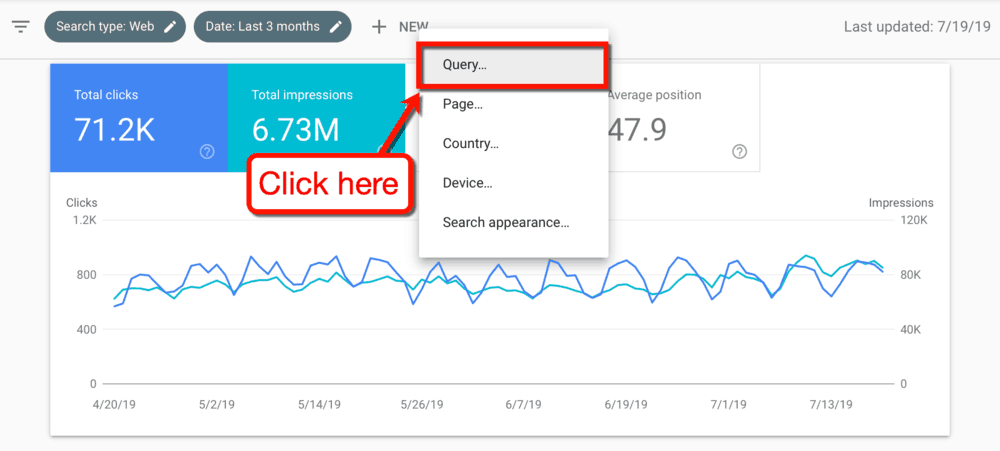
Task: Edit the Date: Last 3 months chip
Action: tap(272, 27)
